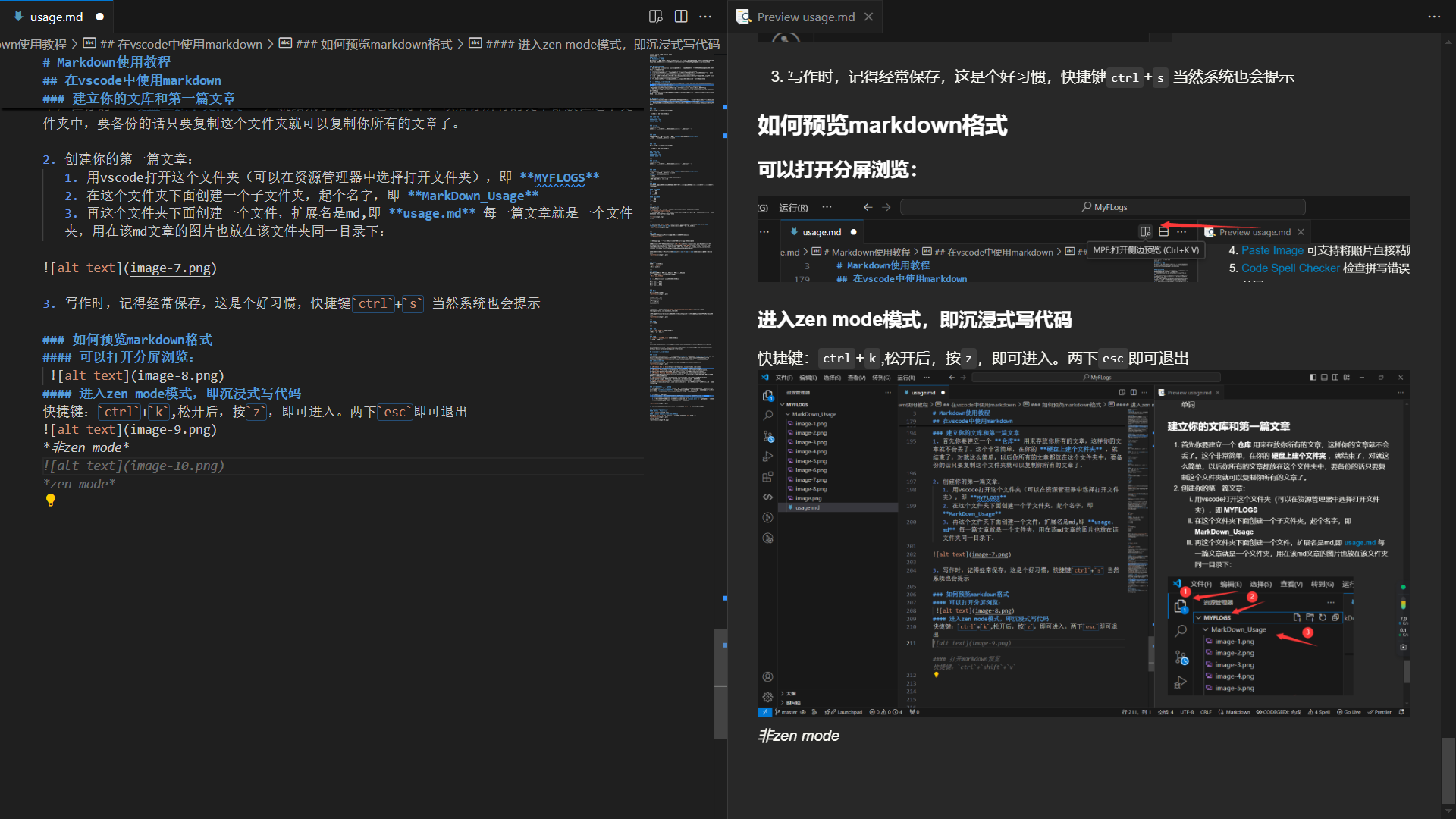Close the Preview usage.md tab
The width and height of the screenshot is (1456, 819).
pos(869,17)
